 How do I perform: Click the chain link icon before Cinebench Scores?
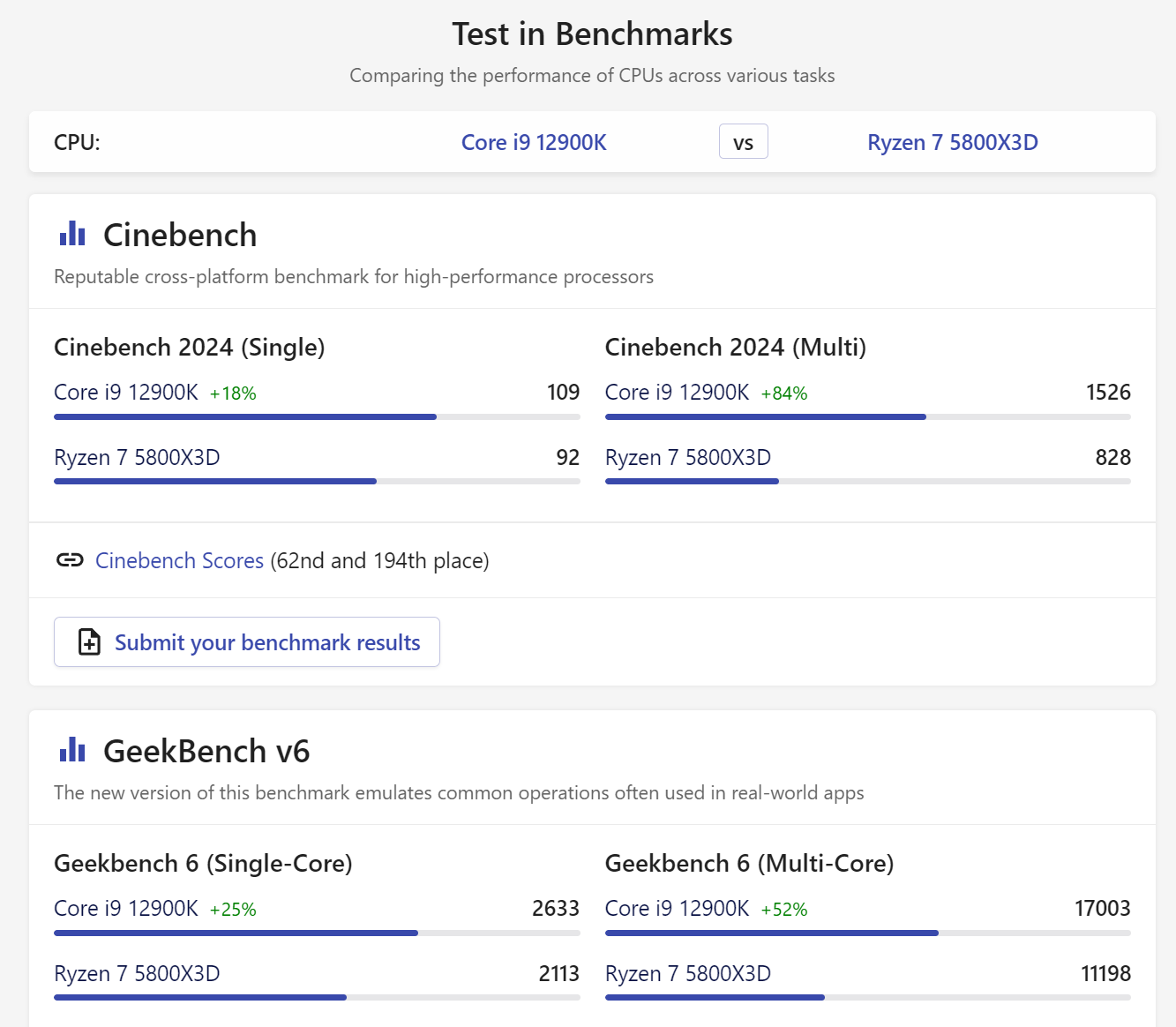point(70,560)
